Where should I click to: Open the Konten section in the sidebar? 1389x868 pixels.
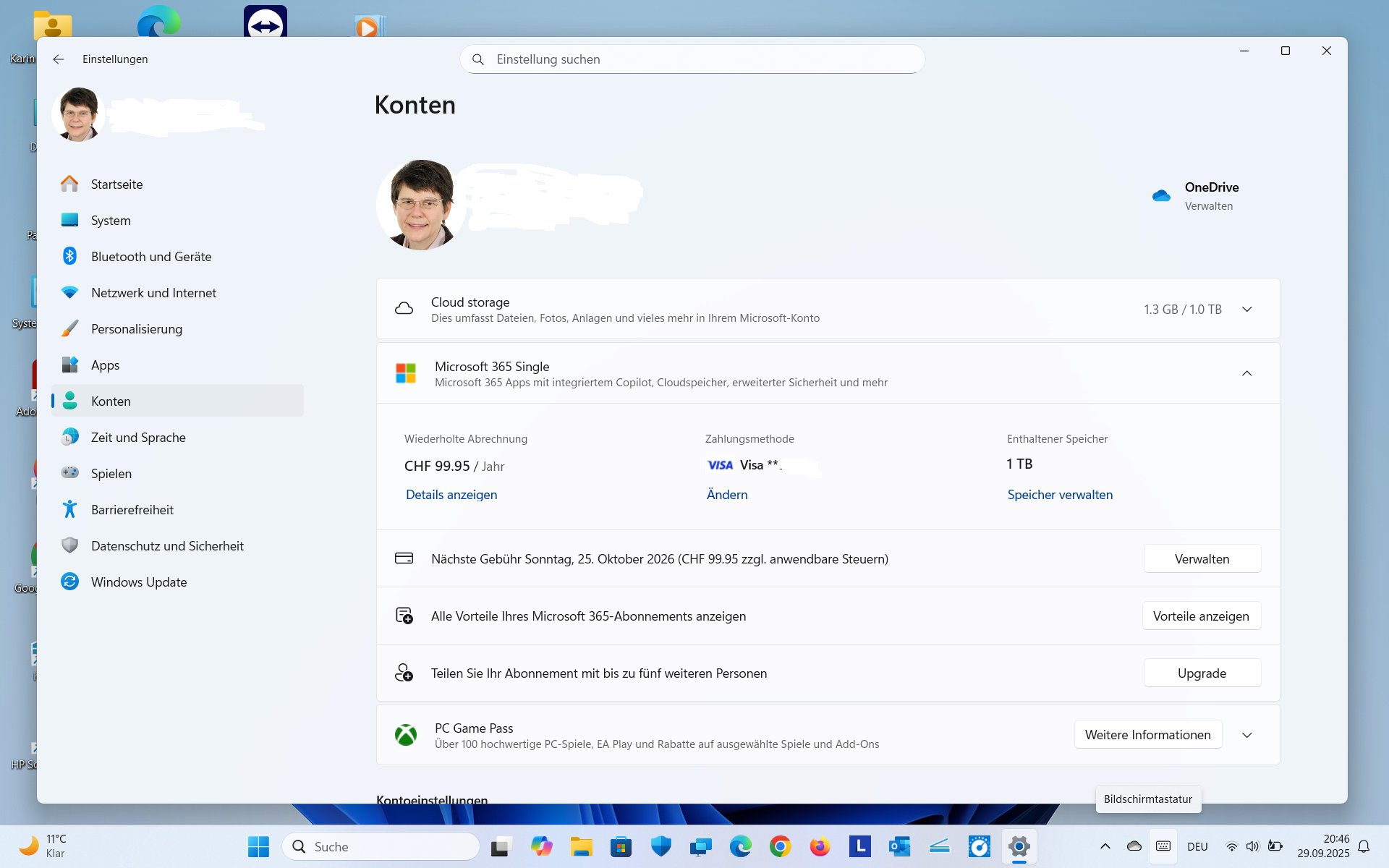click(111, 401)
